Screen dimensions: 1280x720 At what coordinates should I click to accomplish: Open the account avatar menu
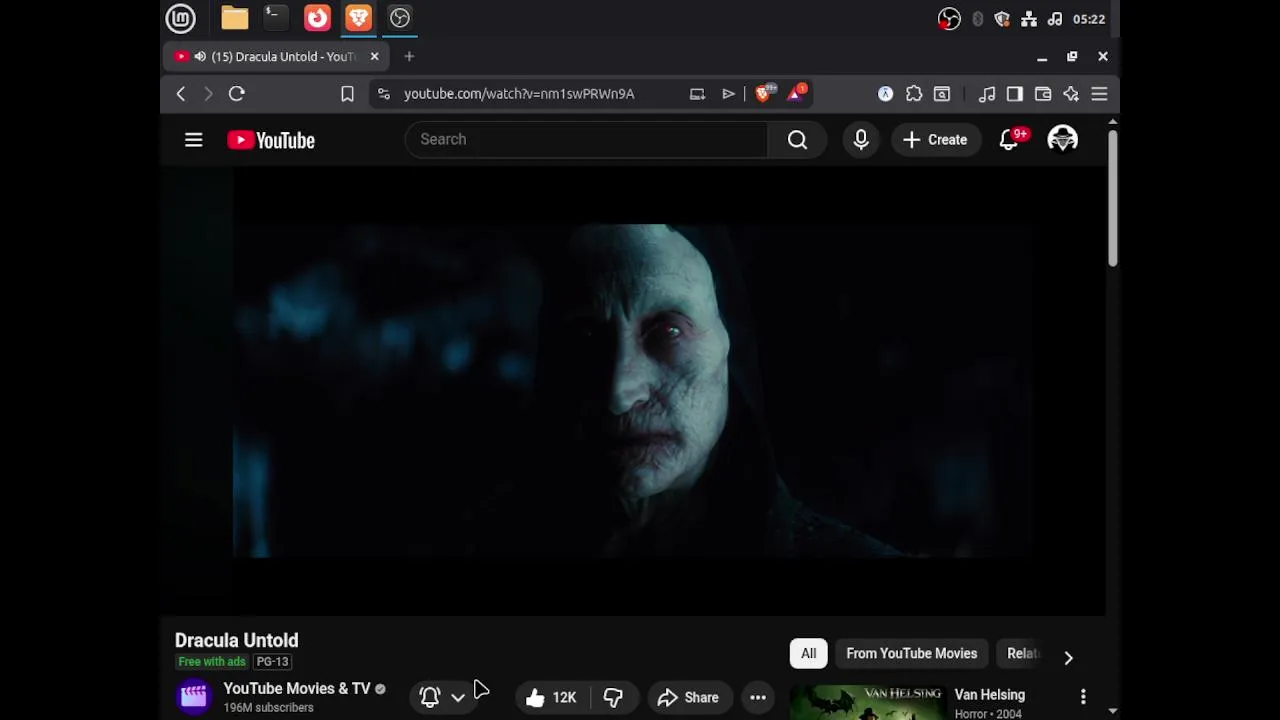tap(1062, 140)
